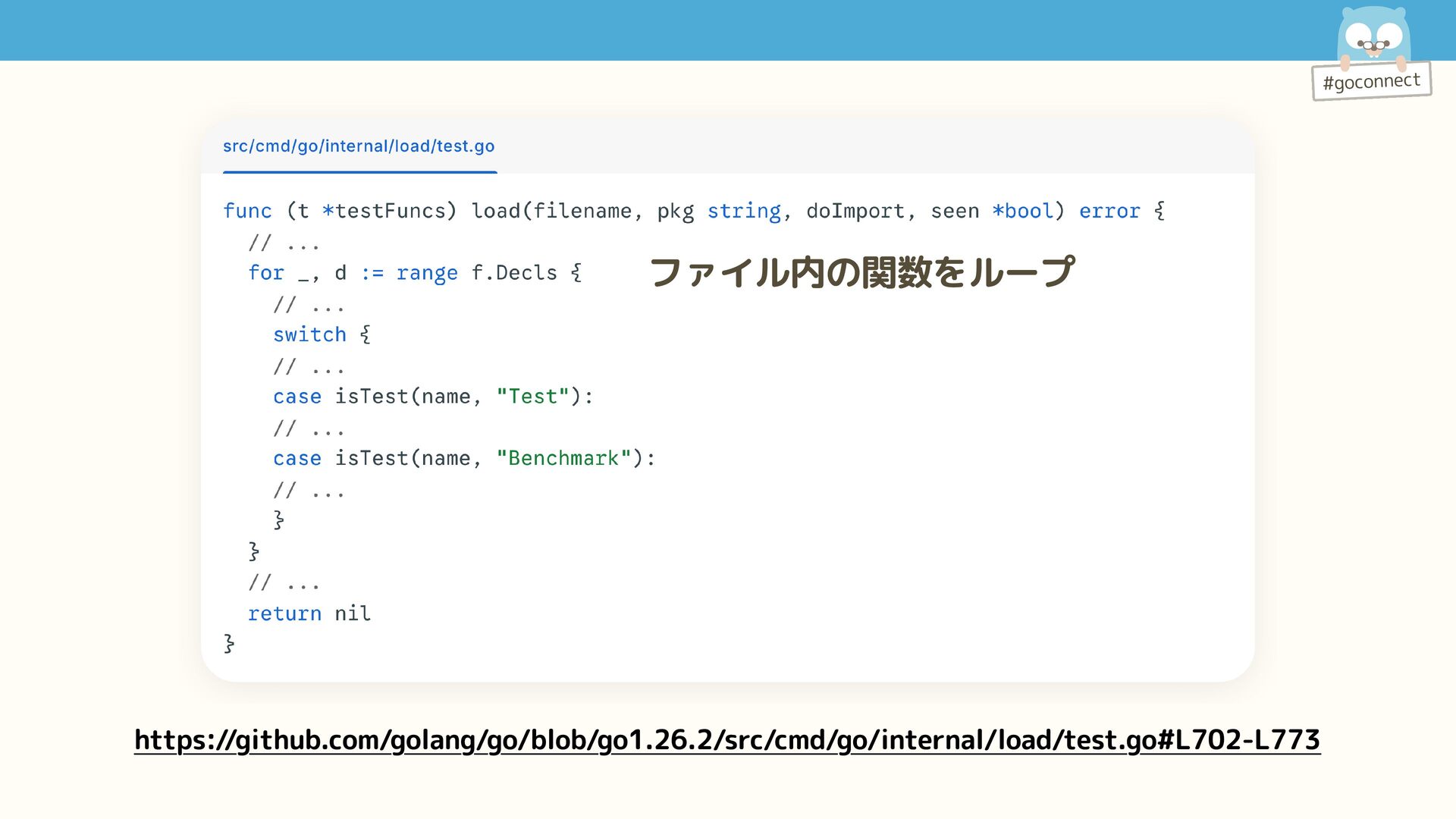Click the switch keyword

[x=309, y=334]
